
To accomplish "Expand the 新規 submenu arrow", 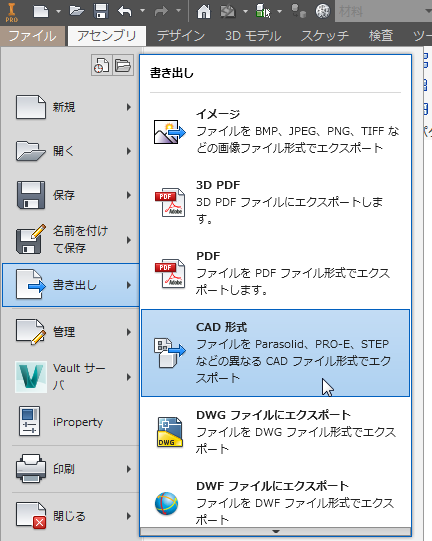I will click(129, 107).
